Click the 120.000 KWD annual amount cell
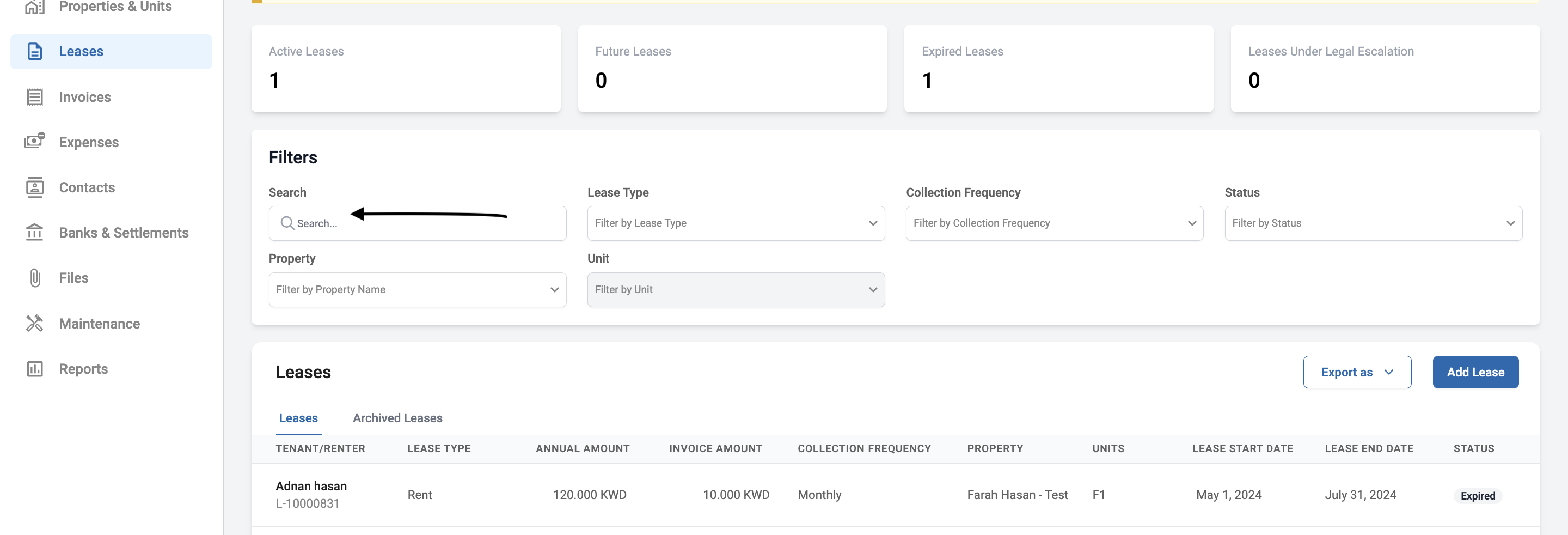Screen dimensions: 1568x535 [x=589, y=495]
